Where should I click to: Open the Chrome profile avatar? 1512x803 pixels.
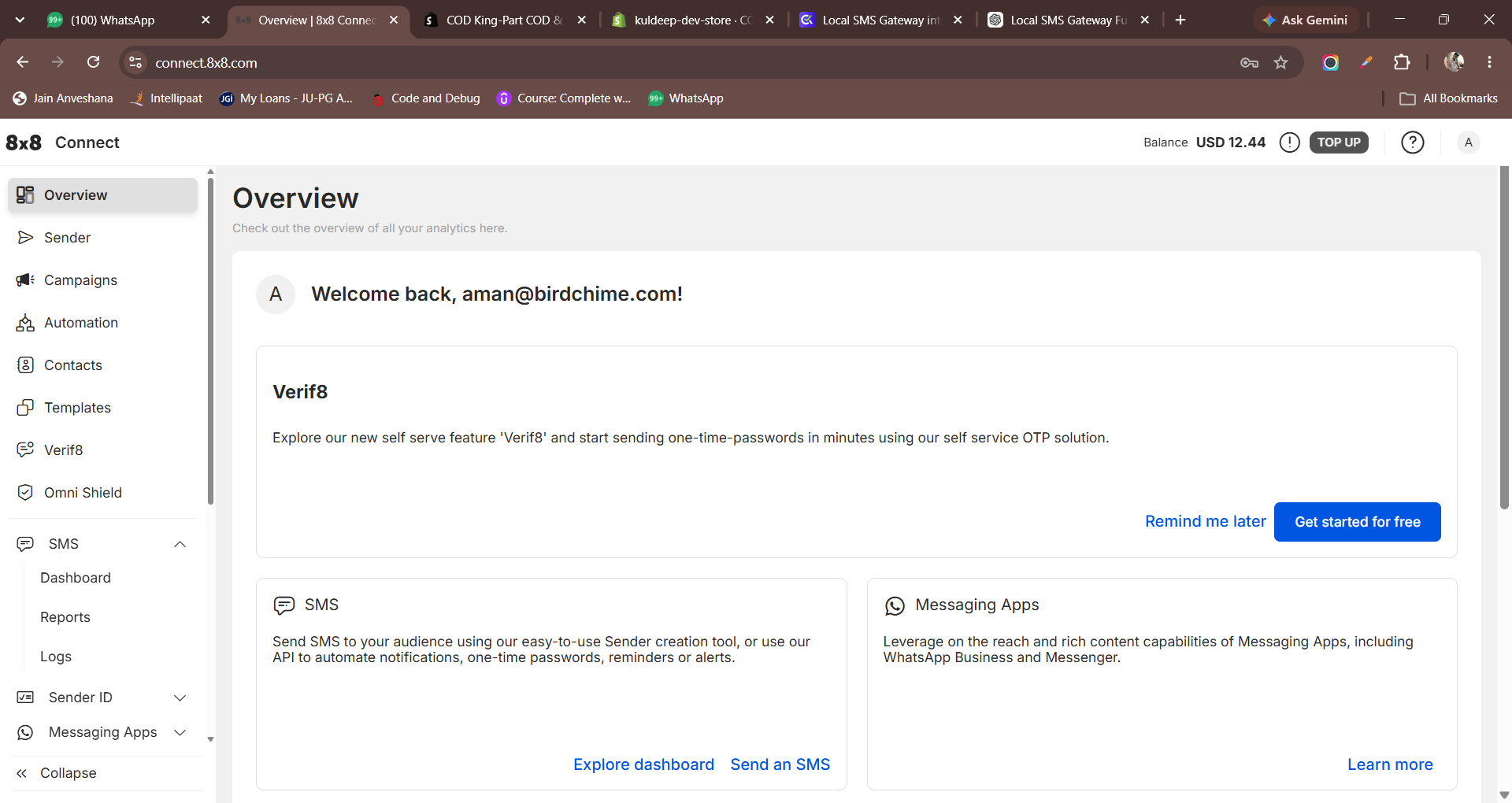coord(1454,62)
